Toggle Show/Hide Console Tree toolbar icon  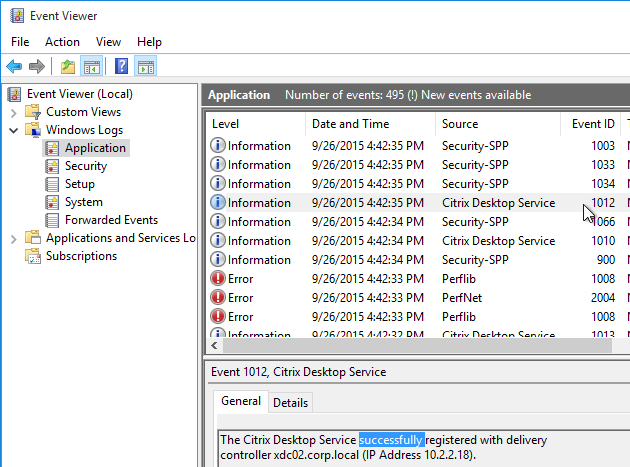(91, 67)
